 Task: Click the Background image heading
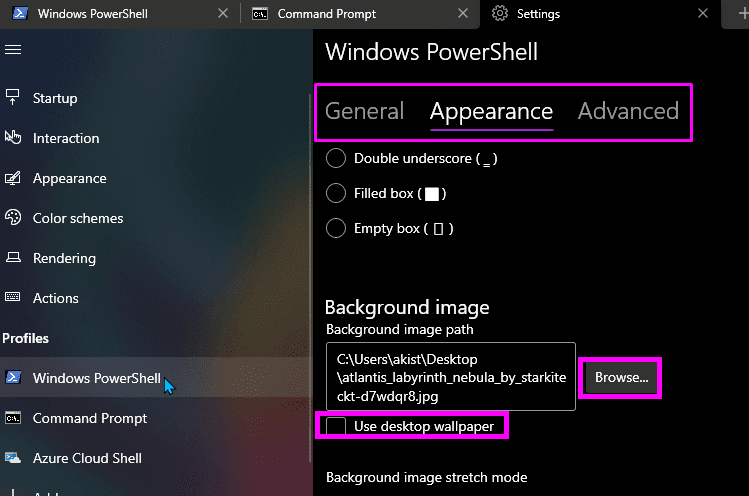click(x=407, y=307)
